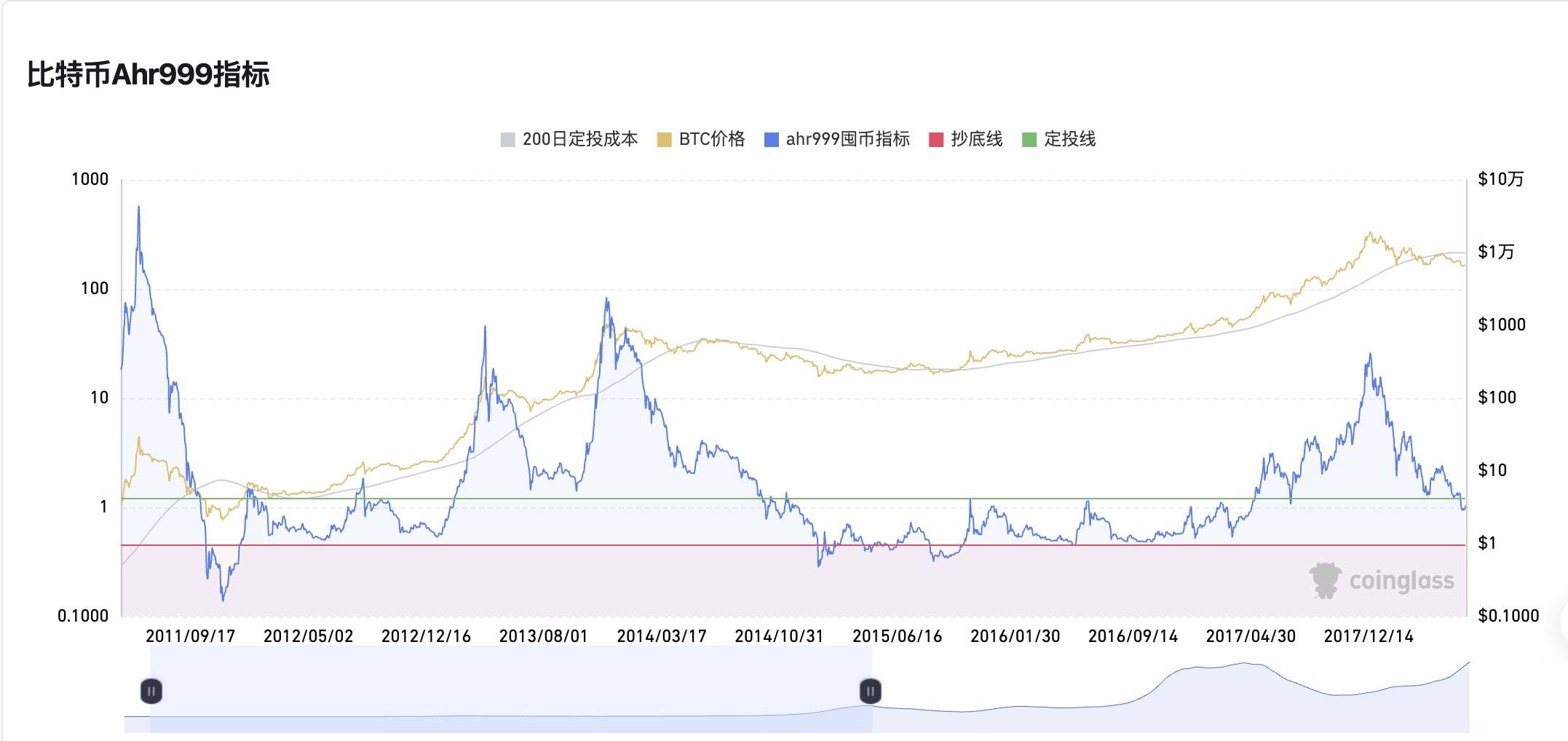The width and height of the screenshot is (1568, 741).
Task: Click the green 定投线 legend swatch
Action: click(1029, 140)
